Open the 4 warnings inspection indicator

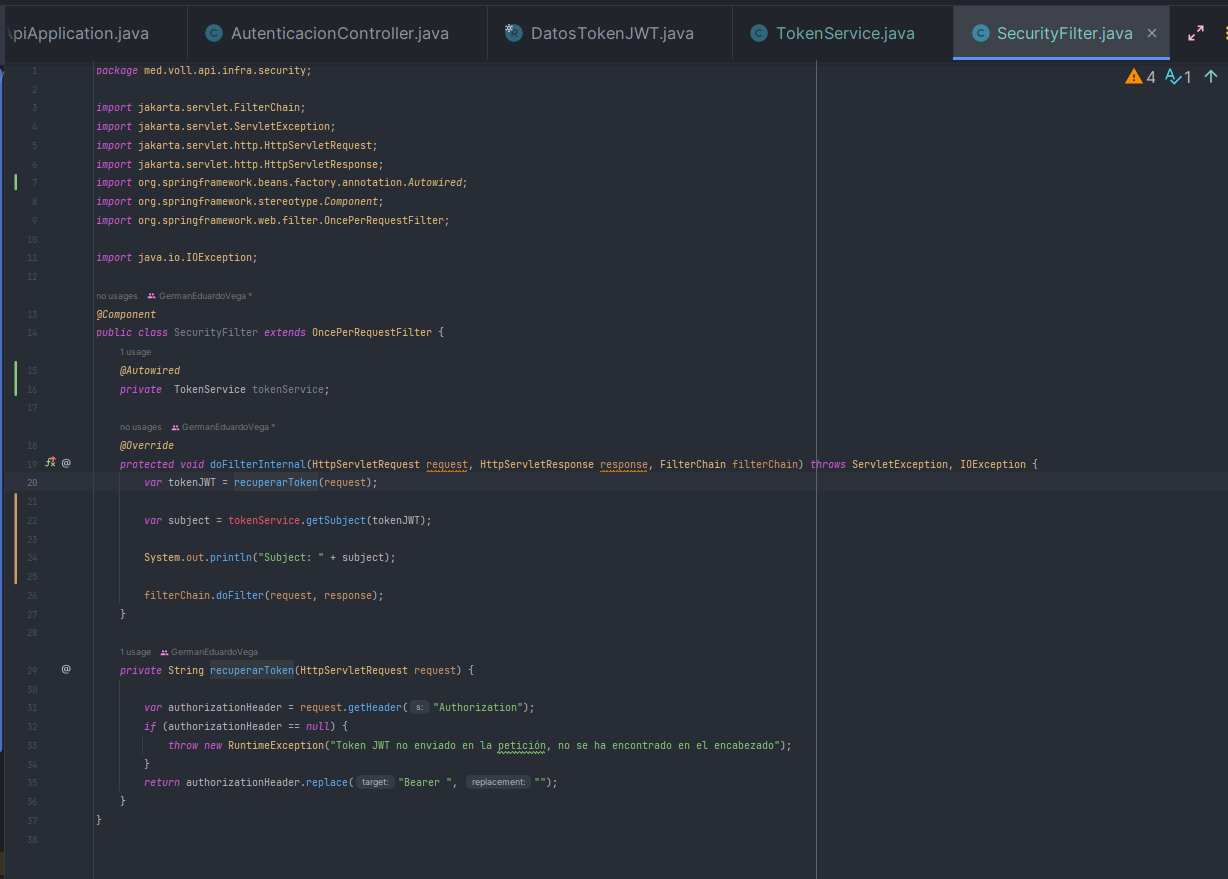1140,77
